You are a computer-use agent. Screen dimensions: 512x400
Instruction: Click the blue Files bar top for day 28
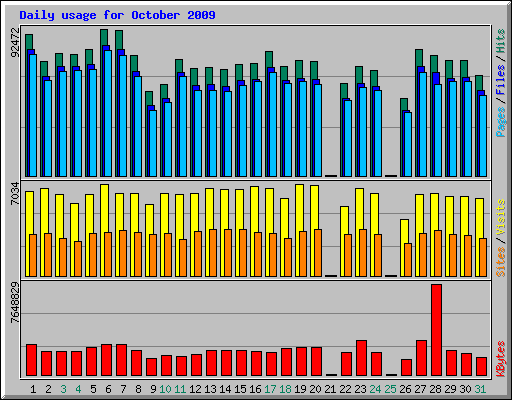[x=436, y=78]
